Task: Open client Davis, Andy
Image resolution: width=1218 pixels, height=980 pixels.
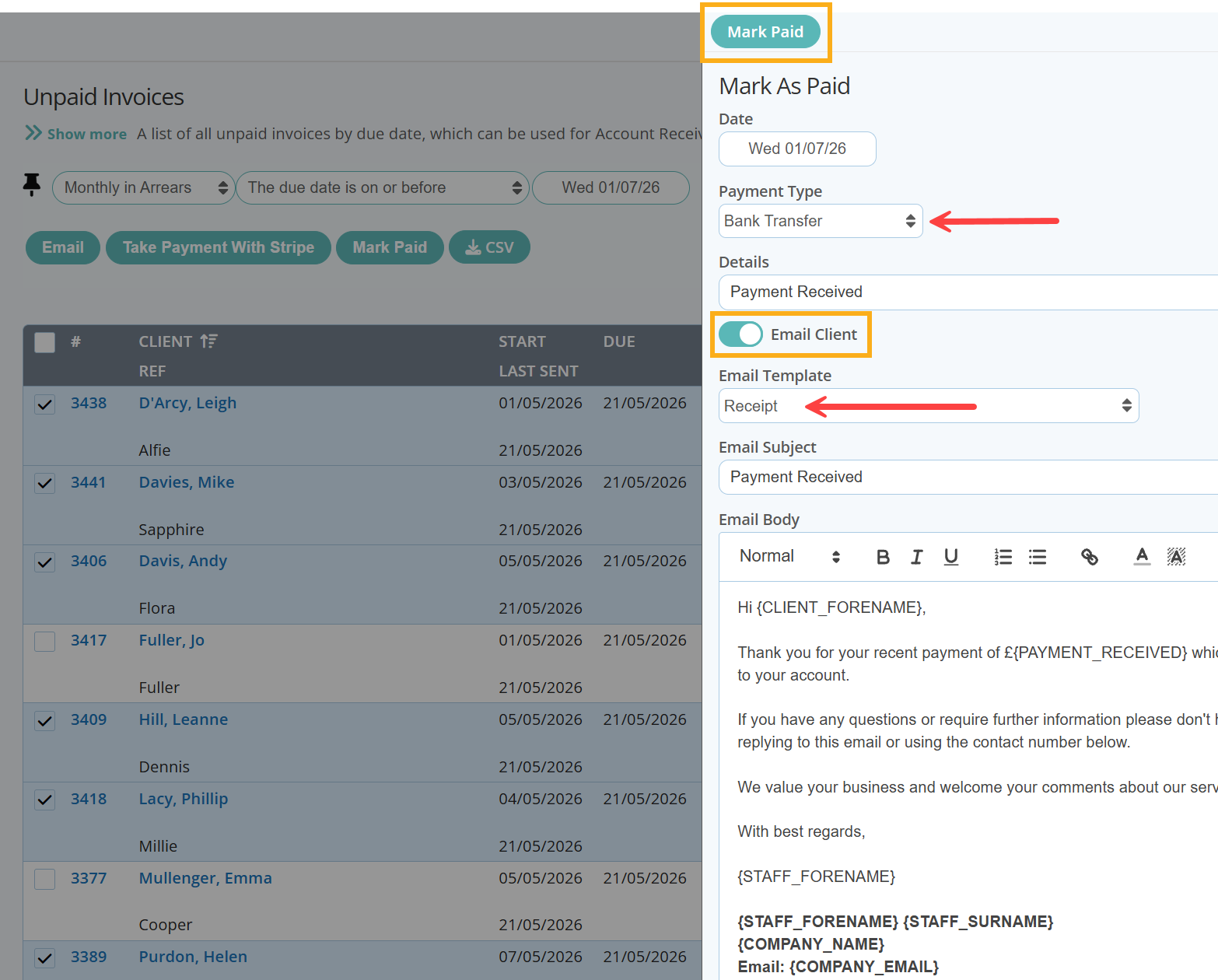Action: [x=183, y=561]
